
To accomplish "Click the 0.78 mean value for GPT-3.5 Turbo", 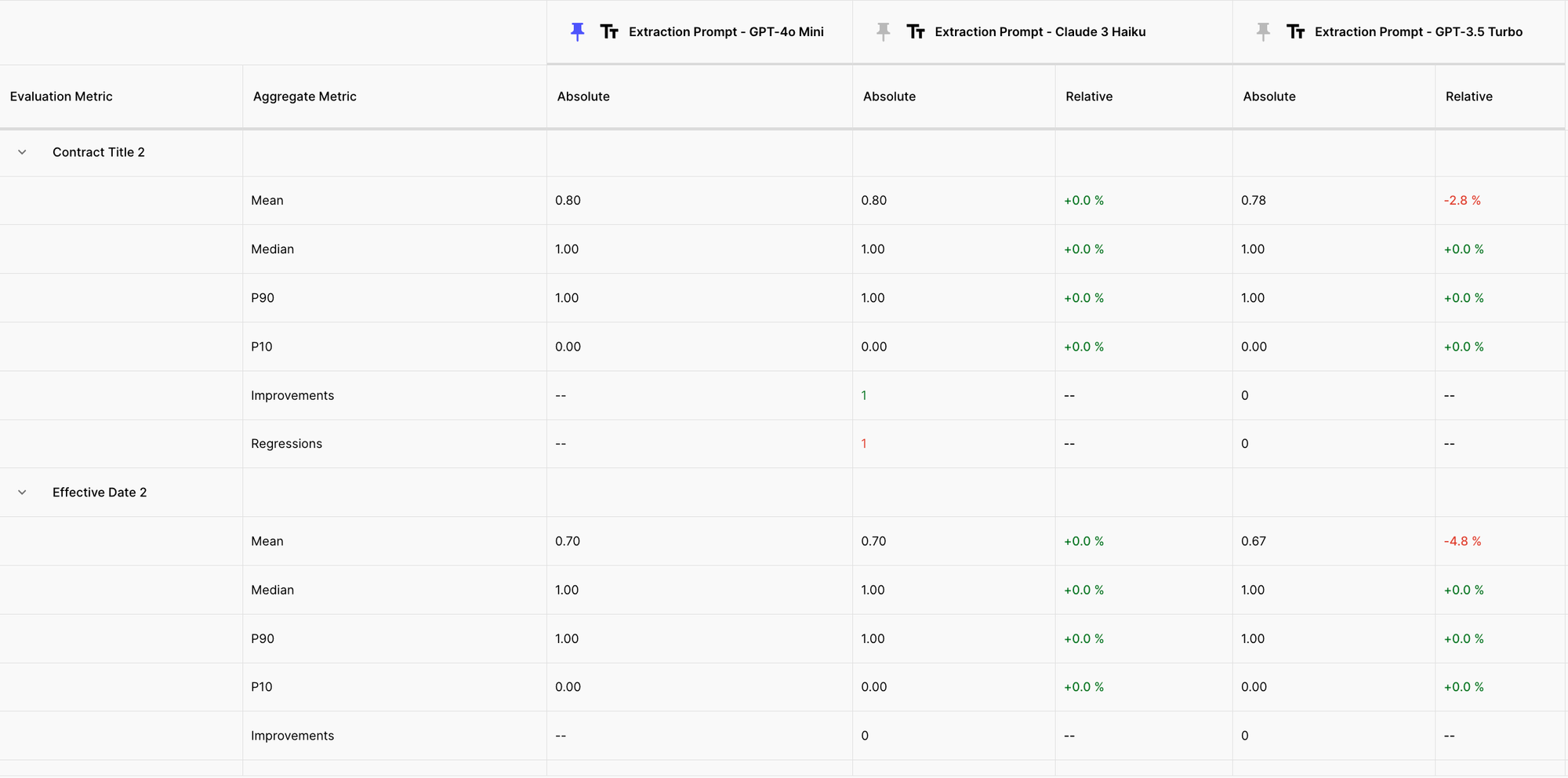I will point(1254,201).
